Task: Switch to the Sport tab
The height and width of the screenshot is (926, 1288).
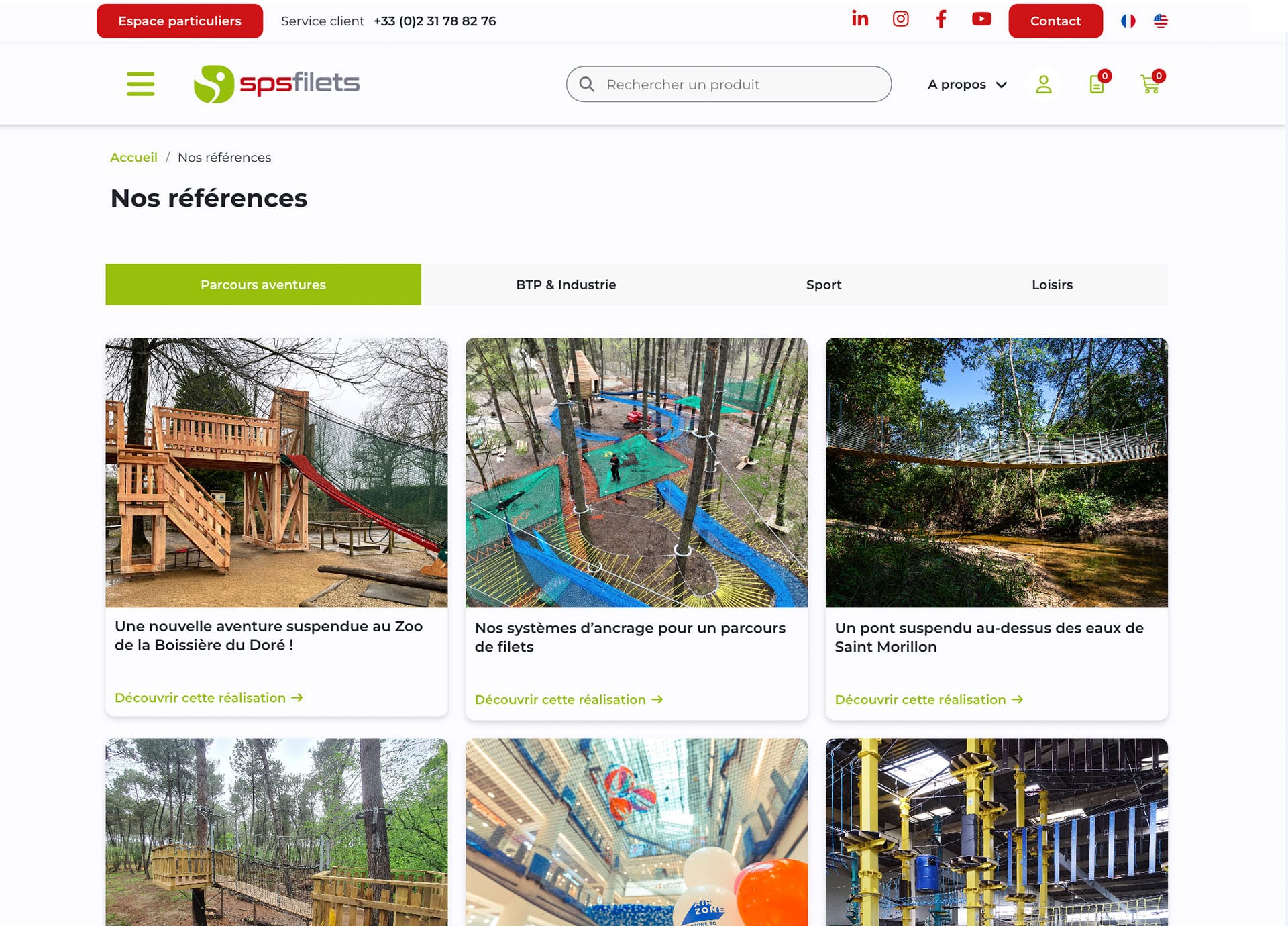Action: (x=823, y=285)
